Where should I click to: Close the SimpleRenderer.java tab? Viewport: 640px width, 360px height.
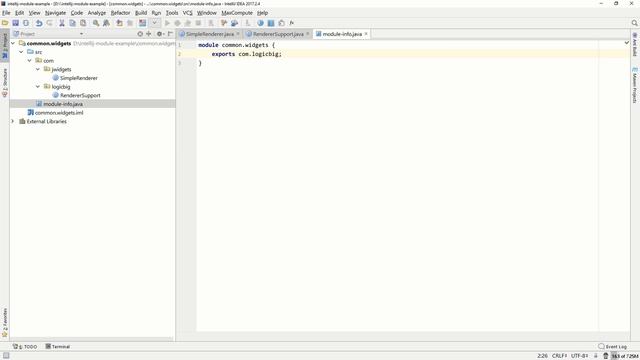[238, 34]
